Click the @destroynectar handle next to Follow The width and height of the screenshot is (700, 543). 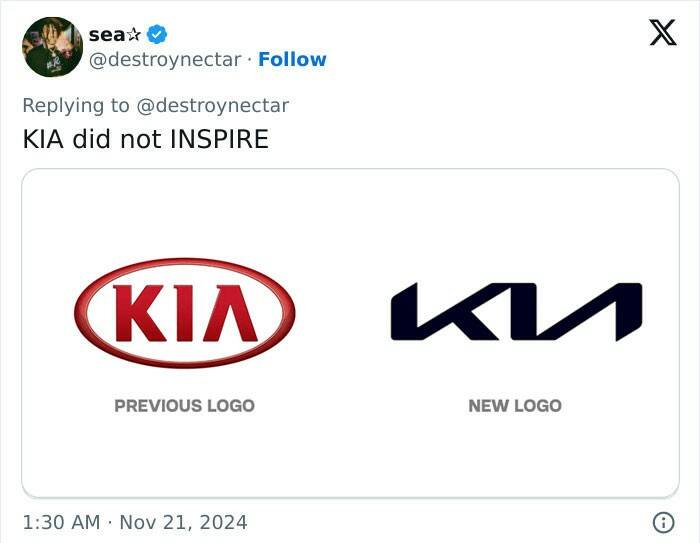(x=164, y=60)
